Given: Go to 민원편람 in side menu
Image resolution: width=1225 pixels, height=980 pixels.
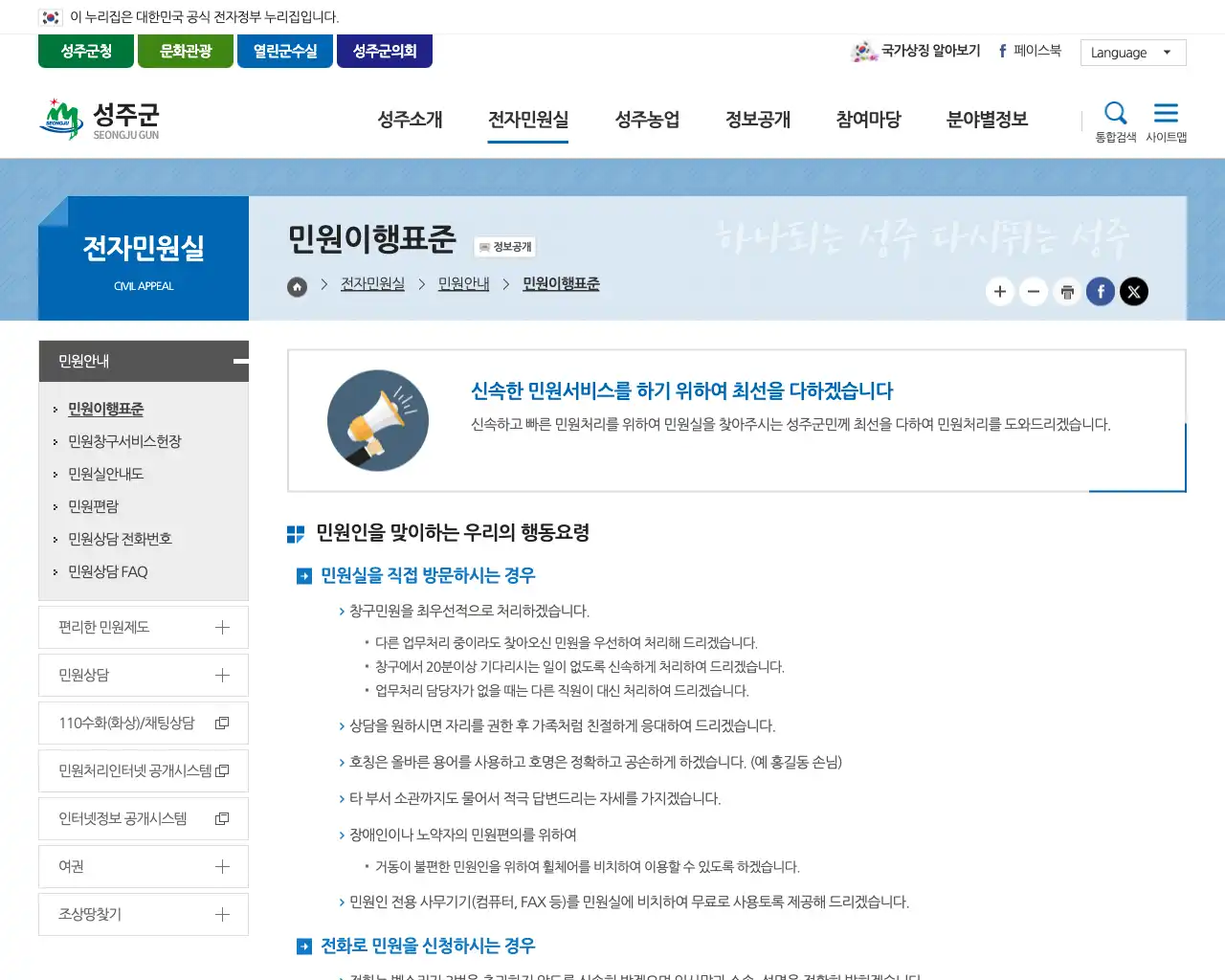Looking at the screenshot, I should (x=93, y=507).
